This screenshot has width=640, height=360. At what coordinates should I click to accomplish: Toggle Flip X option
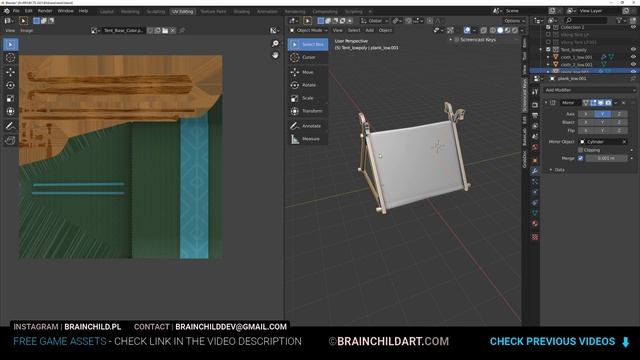click(x=586, y=130)
